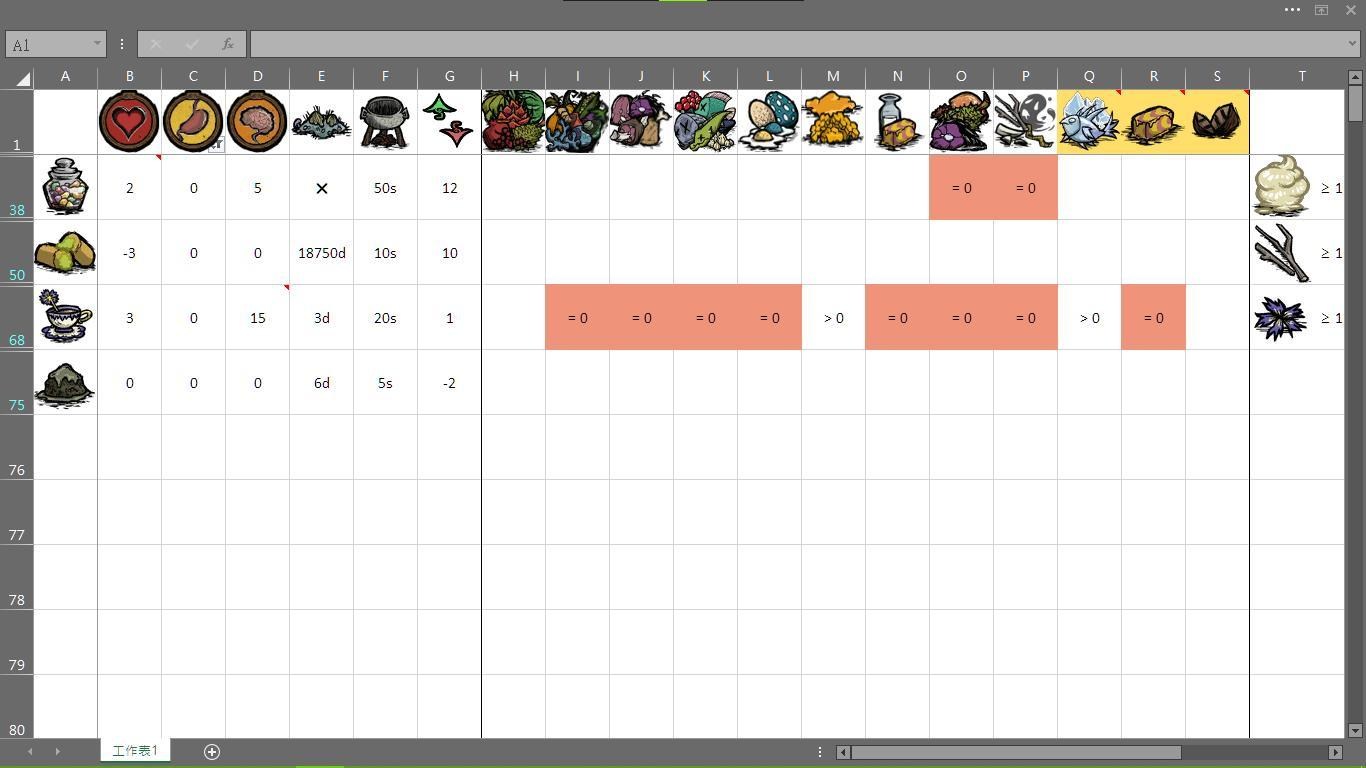Open the overflow menu at top right

1292,9
